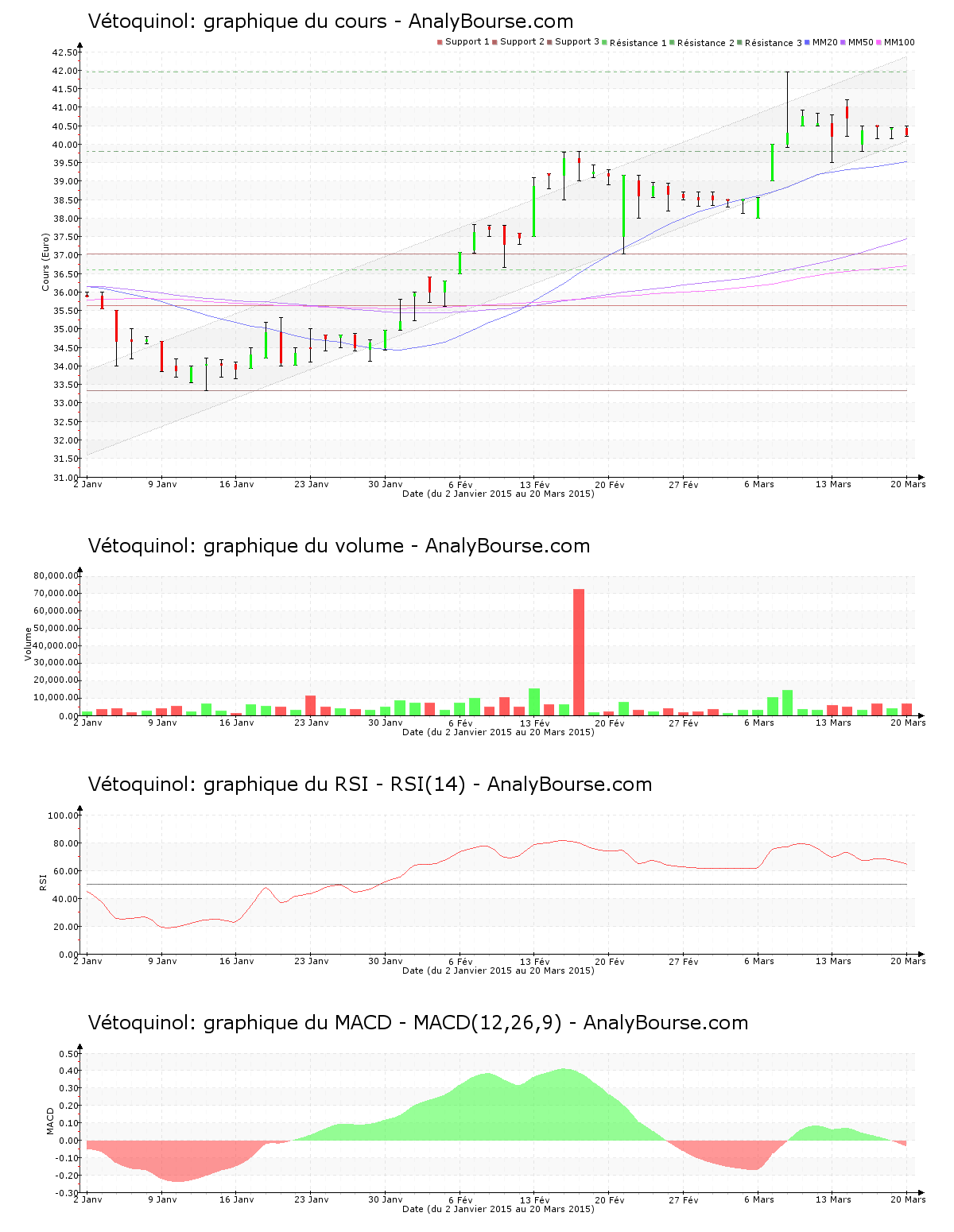The image size is (954, 1232).
Task: Click the candlestick with the wick reaching 42.00
Action: pos(787,110)
